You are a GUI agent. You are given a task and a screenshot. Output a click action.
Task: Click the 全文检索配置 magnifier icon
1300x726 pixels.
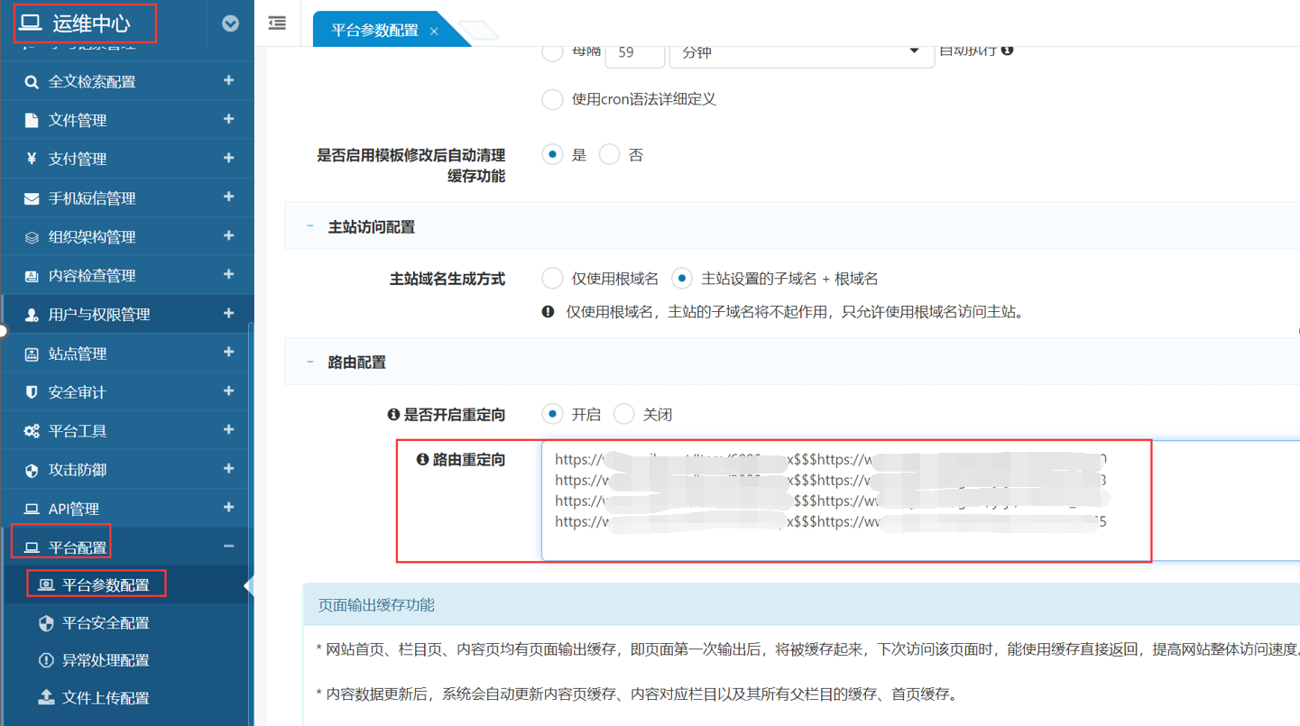pyautogui.click(x=31, y=82)
